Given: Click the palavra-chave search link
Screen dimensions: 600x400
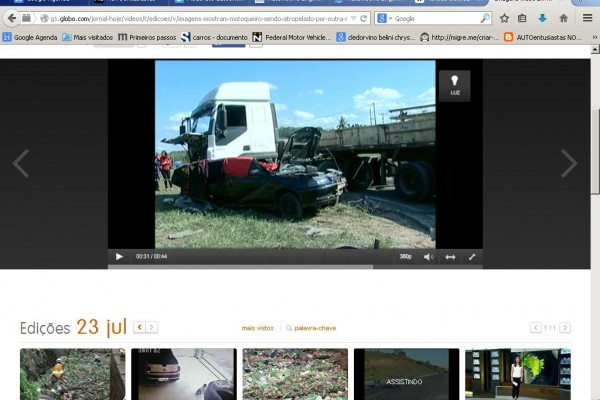Looking at the screenshot, I should point(312,328).
